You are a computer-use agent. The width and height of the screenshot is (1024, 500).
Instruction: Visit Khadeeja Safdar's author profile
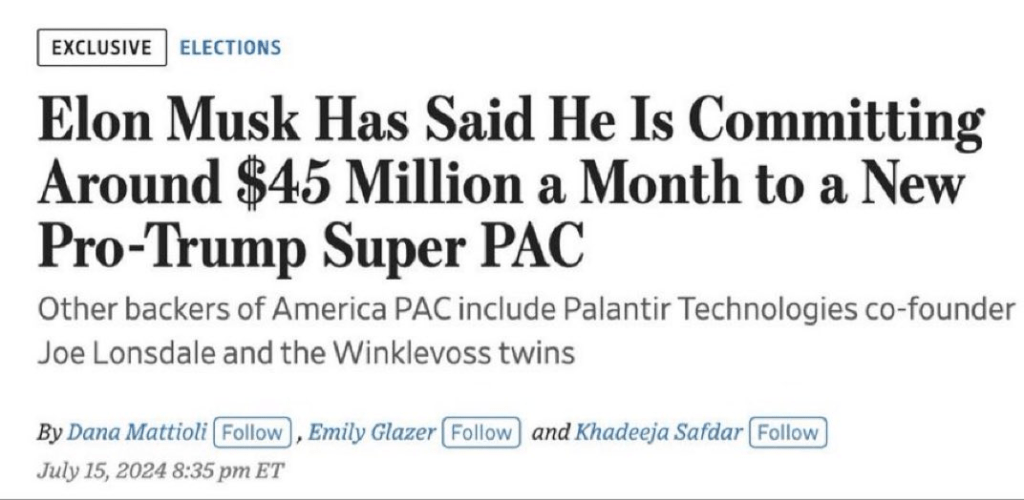[661, 433]
